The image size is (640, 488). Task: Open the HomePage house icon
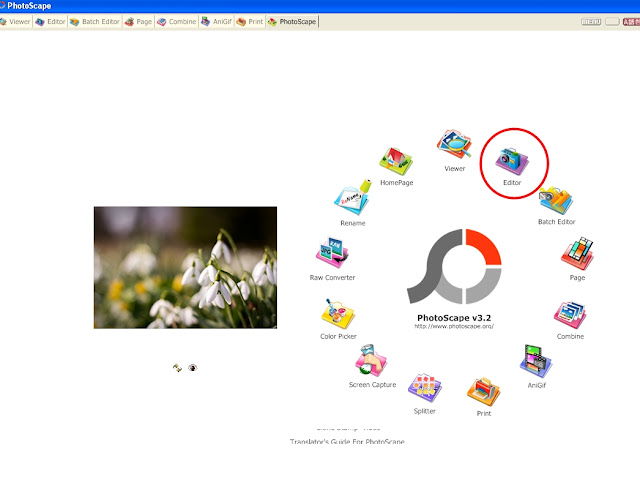pyautogui.click(x=396, y=162)
